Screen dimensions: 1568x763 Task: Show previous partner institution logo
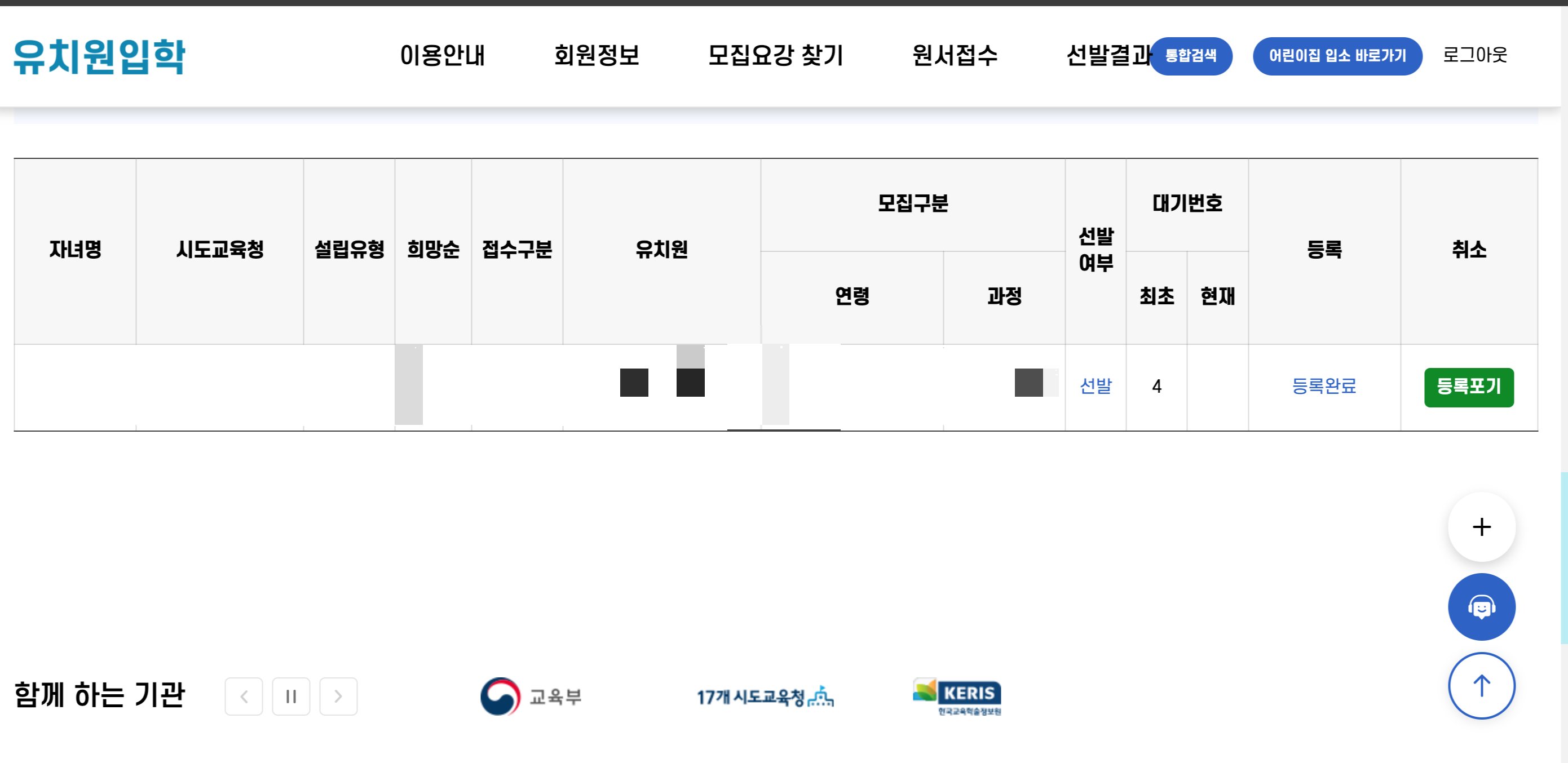(x=244, y=696)
